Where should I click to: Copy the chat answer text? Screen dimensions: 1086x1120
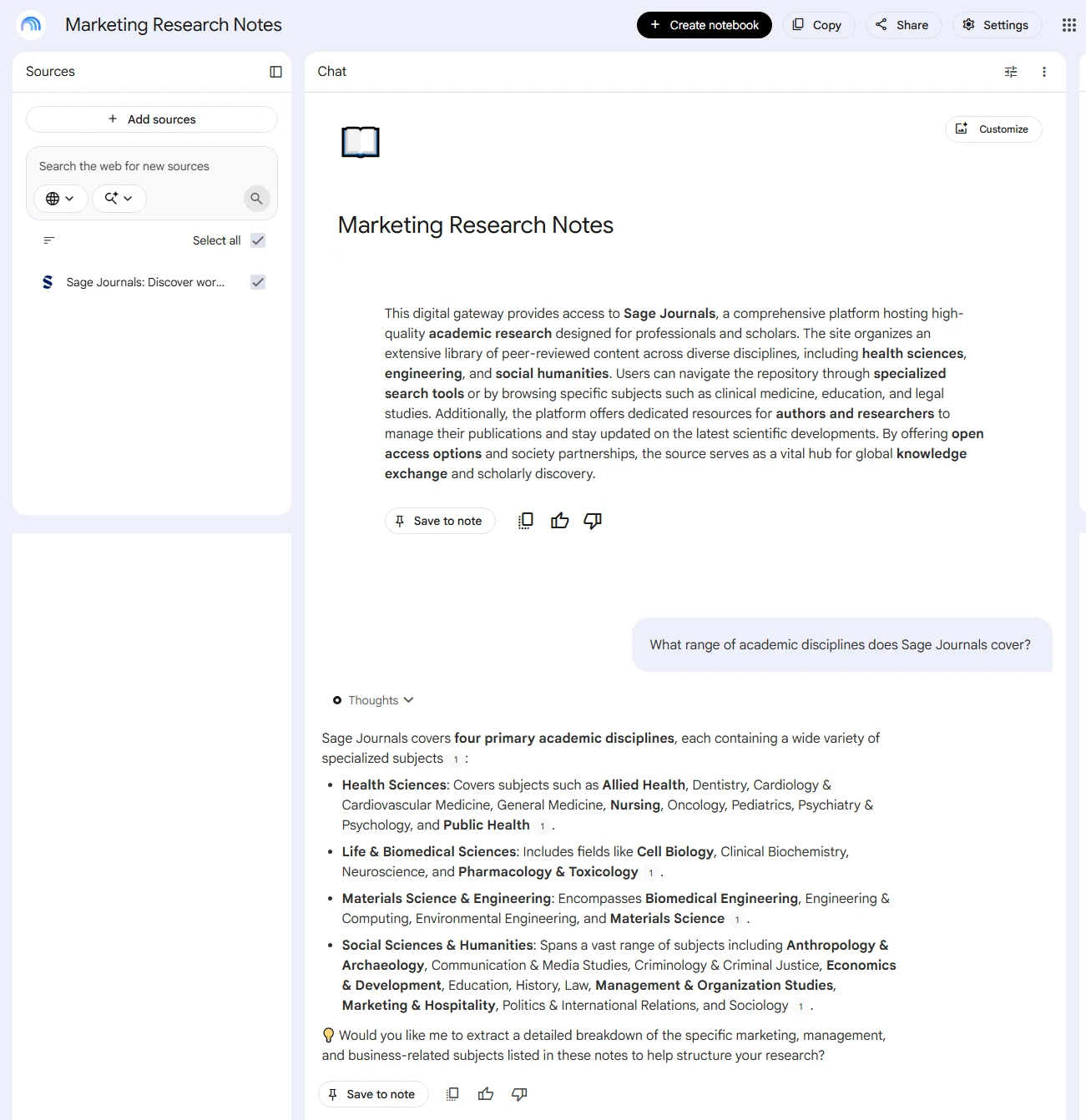pyautogui.click(x=452, y=1094)
